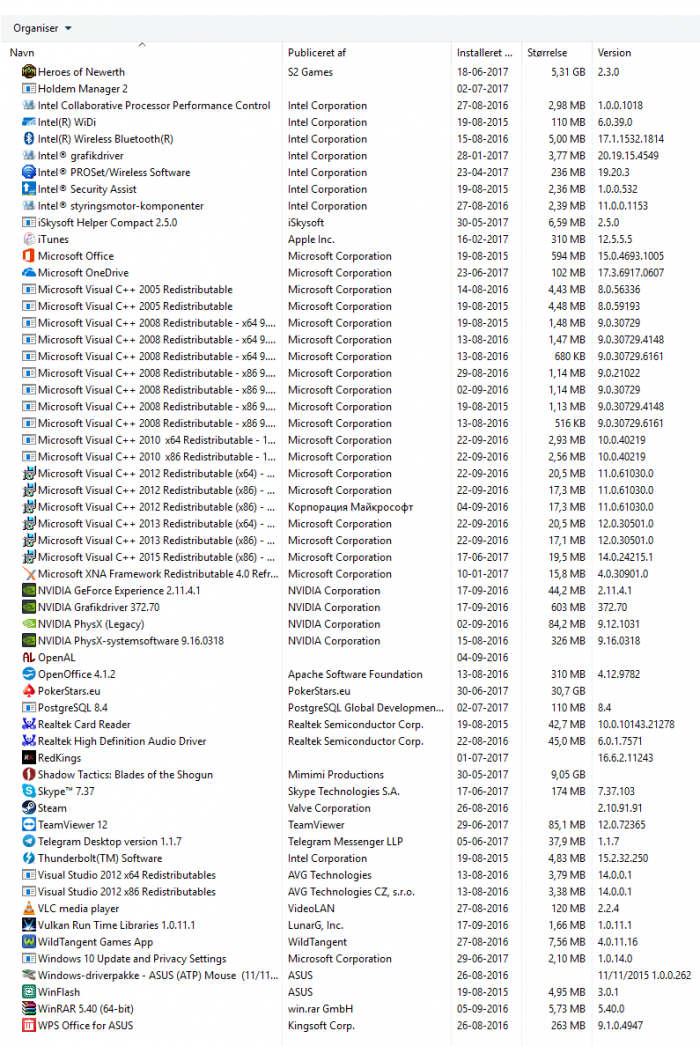Sort by Navn column header
The image size is (700, 1046).
pos(22,53)
